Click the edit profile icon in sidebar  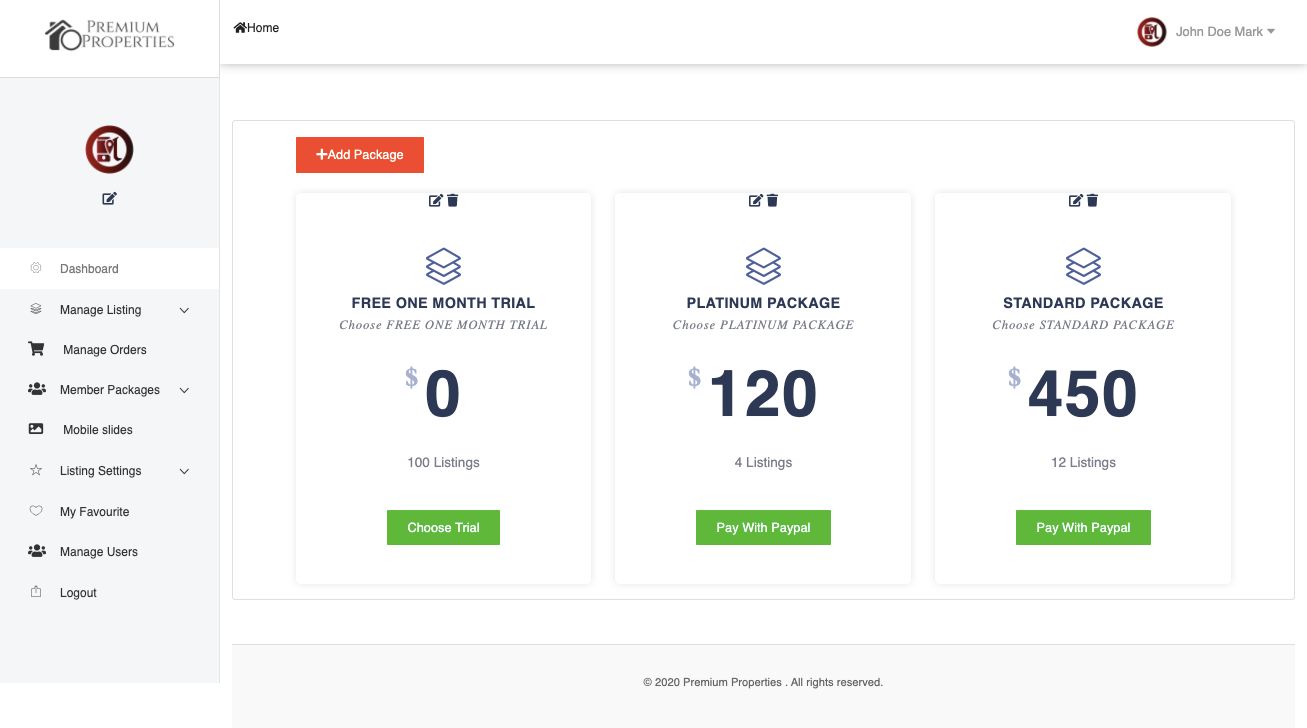click(x=109, y=199)
